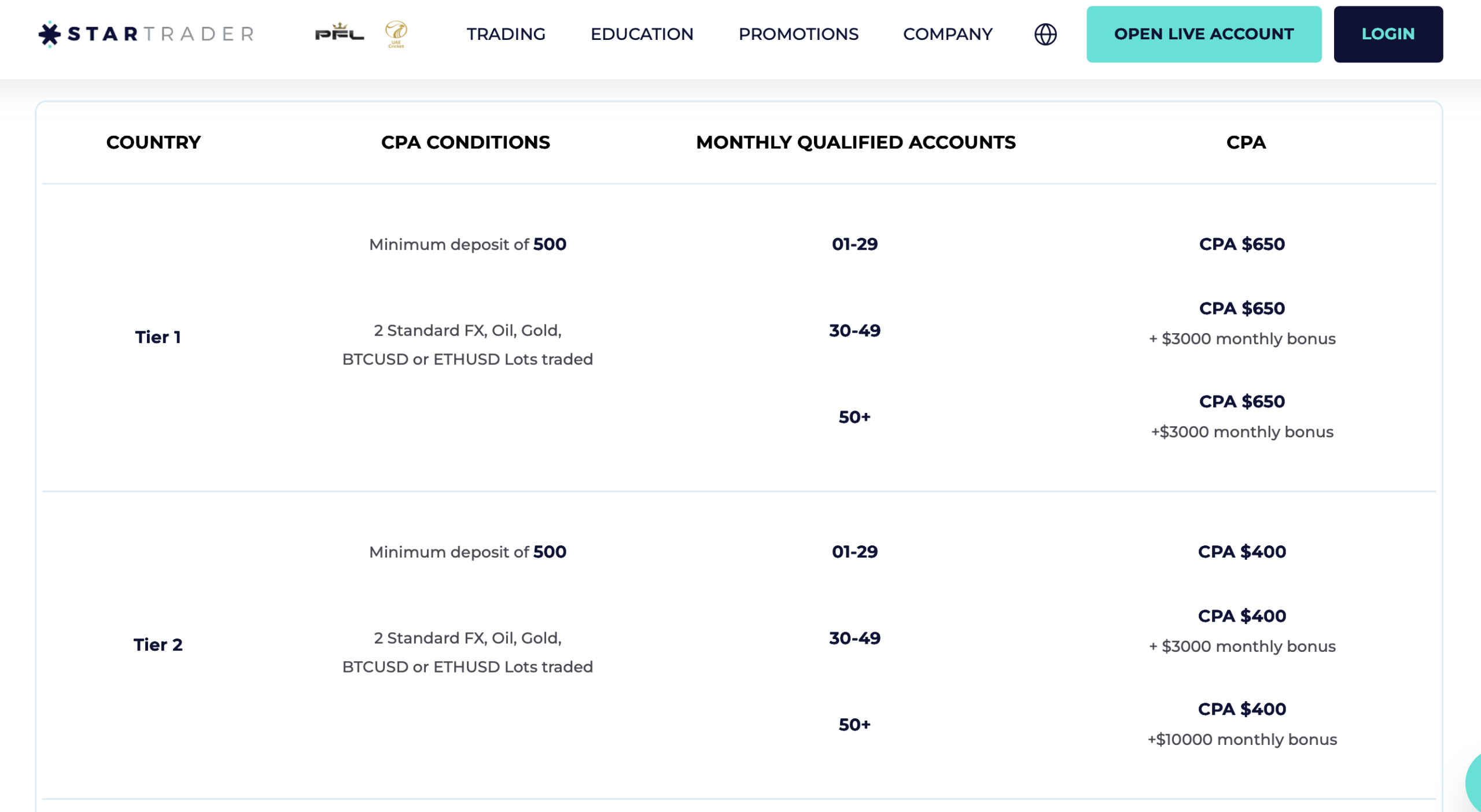Navigate to the EDUCATION menu item
Viewport: 1481px width, 812px height.
pyautogui.click(x=642, y=35)
